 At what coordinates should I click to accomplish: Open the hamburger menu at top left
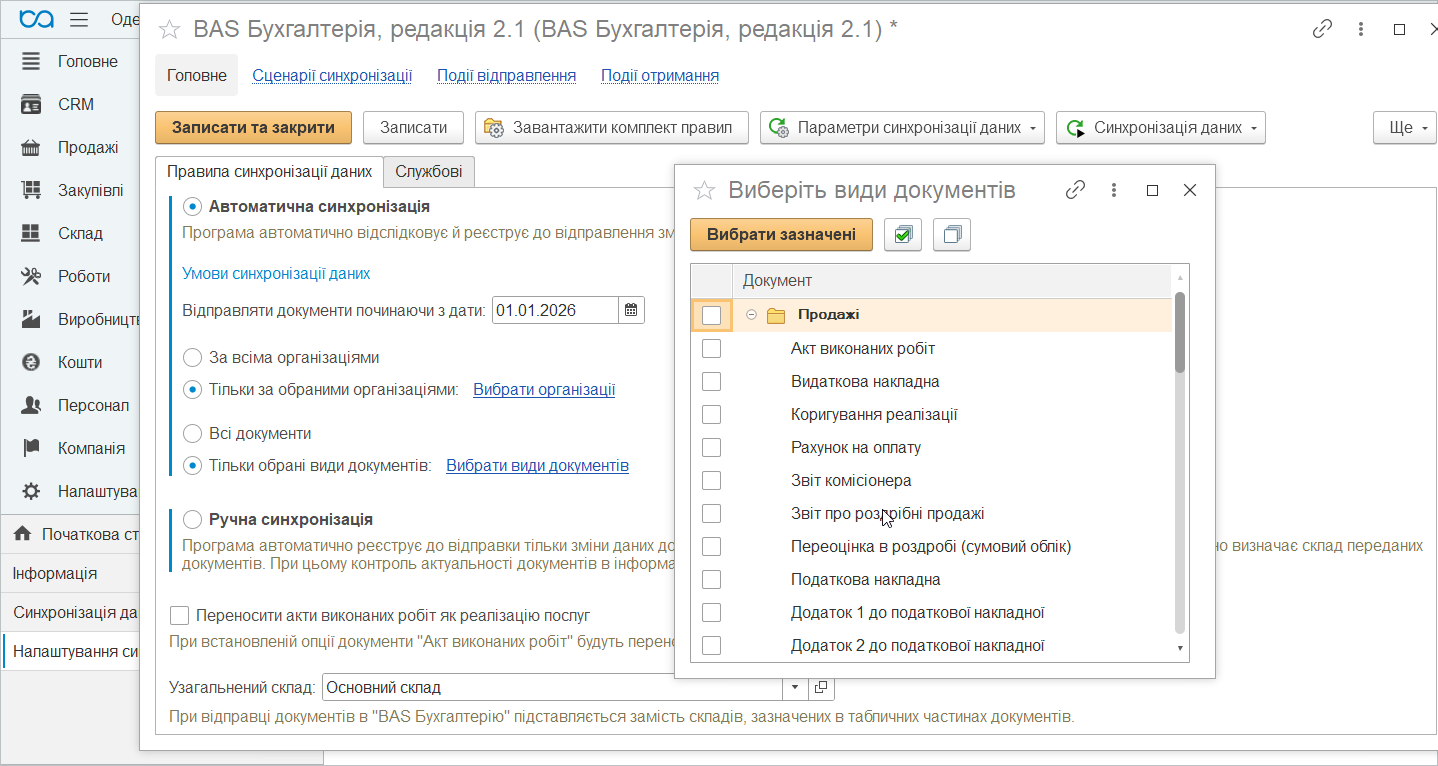click(x=79, y=20)
